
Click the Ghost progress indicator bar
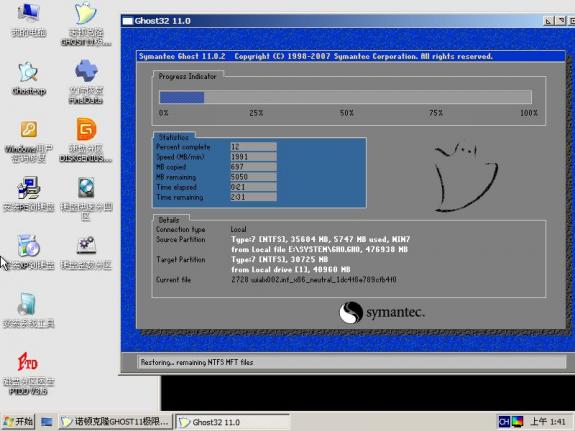(345, 97)
